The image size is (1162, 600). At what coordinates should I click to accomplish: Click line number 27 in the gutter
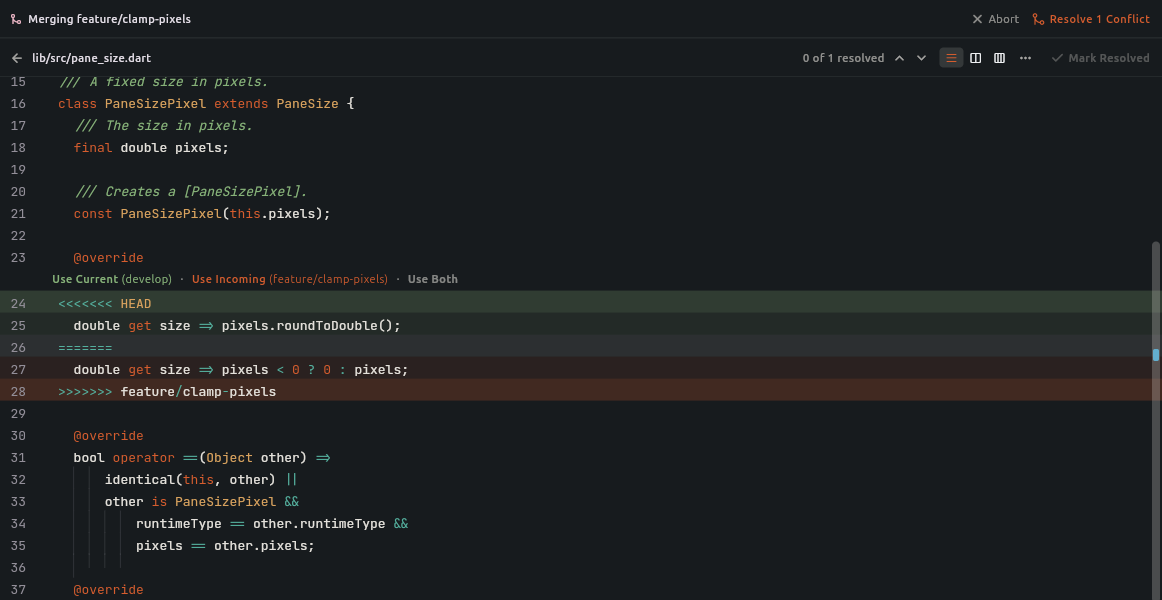pos(19,369)
